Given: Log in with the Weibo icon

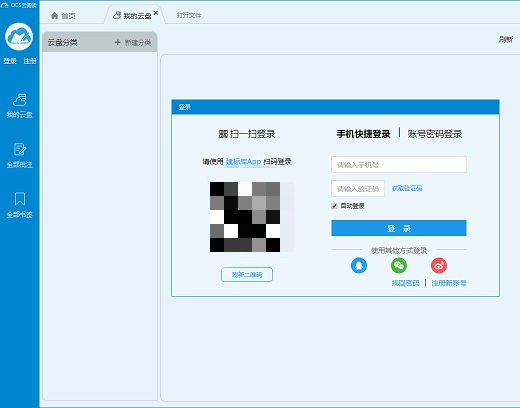Looking at the screenshot, I should (x=439, y=266).
